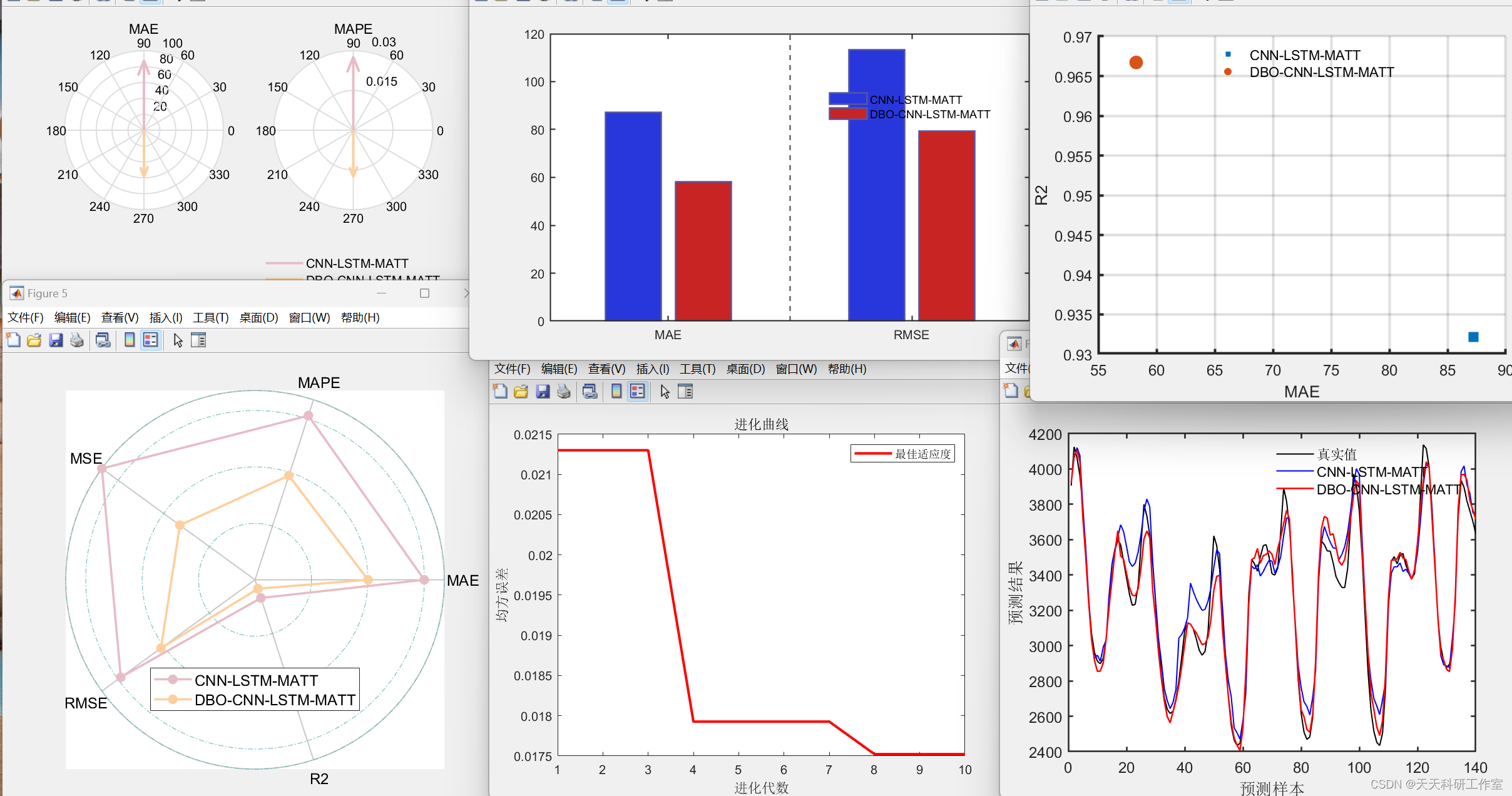This screenshot has height=796, width=1512.
Task: Open 编辑(E) menu in Figure 5
Action: 73,317
